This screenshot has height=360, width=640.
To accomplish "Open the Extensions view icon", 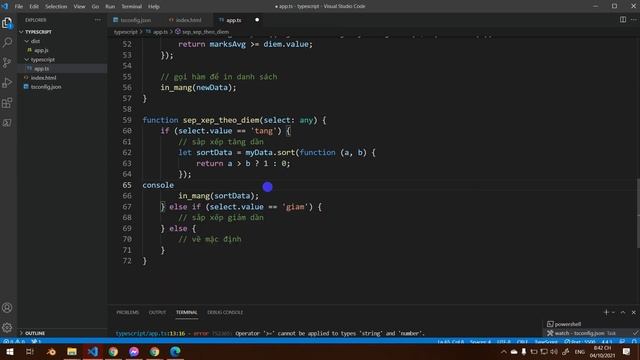I will coord(7,103).
